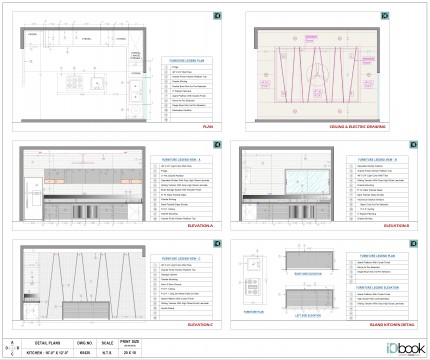Click the four-burner hob in the kitchen plan
This screenshot has width=430, height=360.
74,82
